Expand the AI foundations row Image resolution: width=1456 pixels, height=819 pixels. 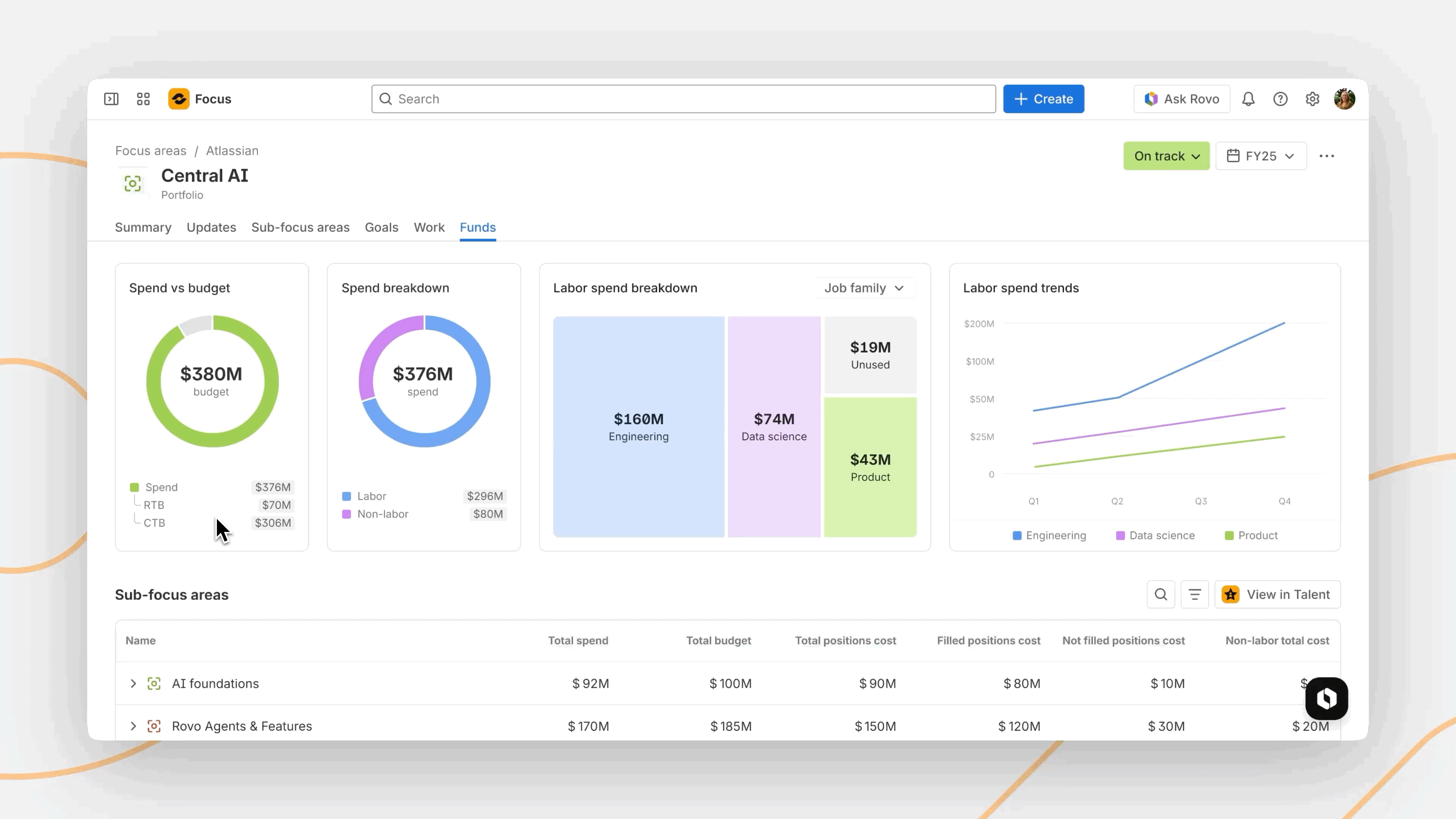pos(133,683)
